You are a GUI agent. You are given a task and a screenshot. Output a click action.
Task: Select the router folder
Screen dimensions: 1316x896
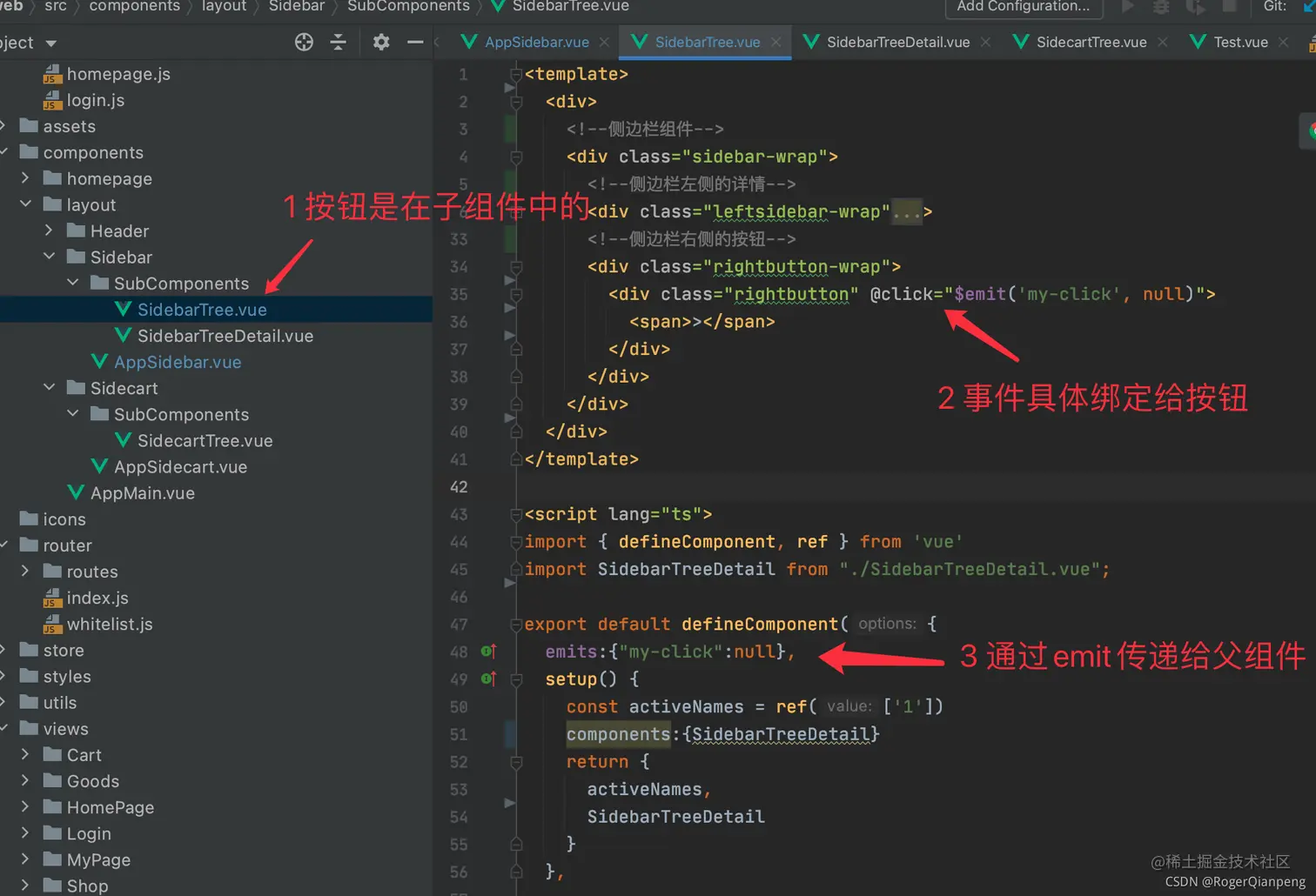point(56,545)
